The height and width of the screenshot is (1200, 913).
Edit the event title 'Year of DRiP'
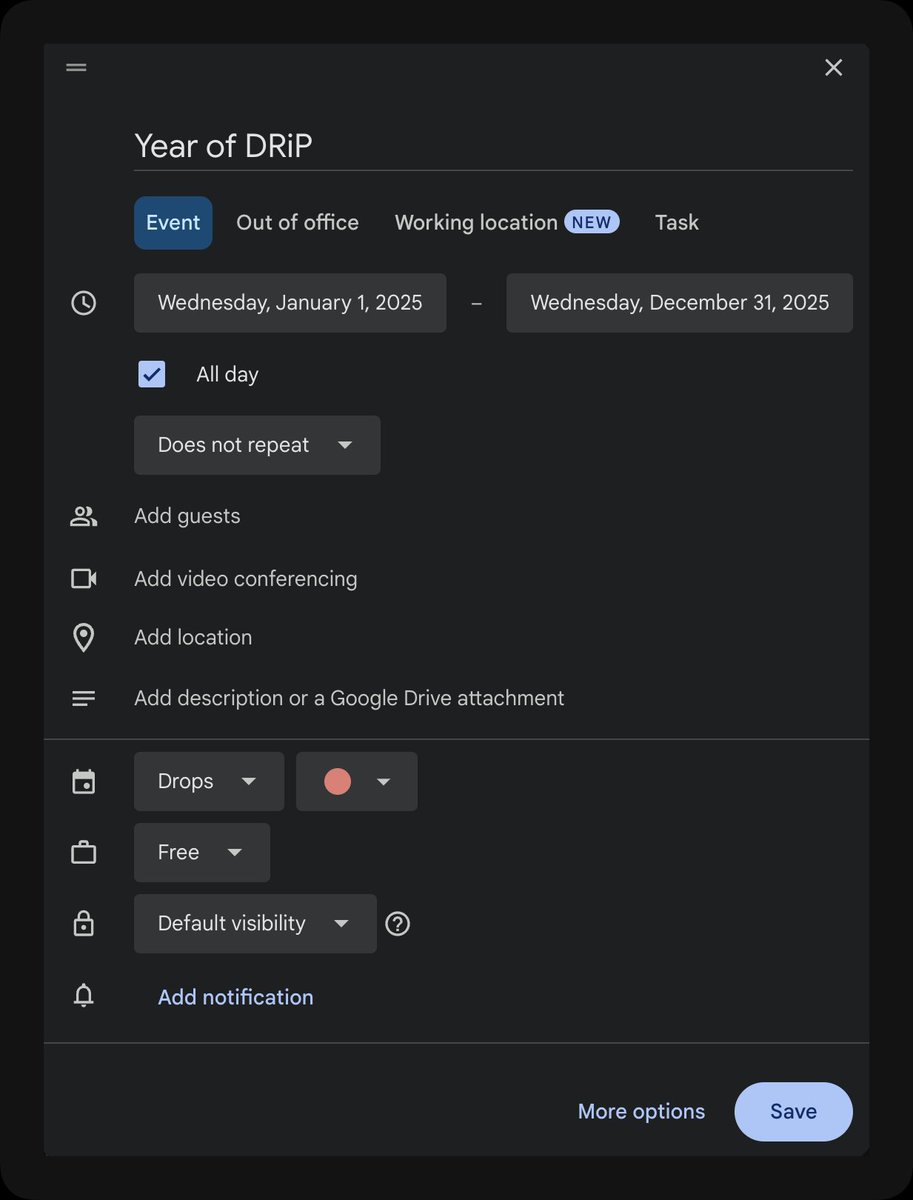click(x=493, y=146)
